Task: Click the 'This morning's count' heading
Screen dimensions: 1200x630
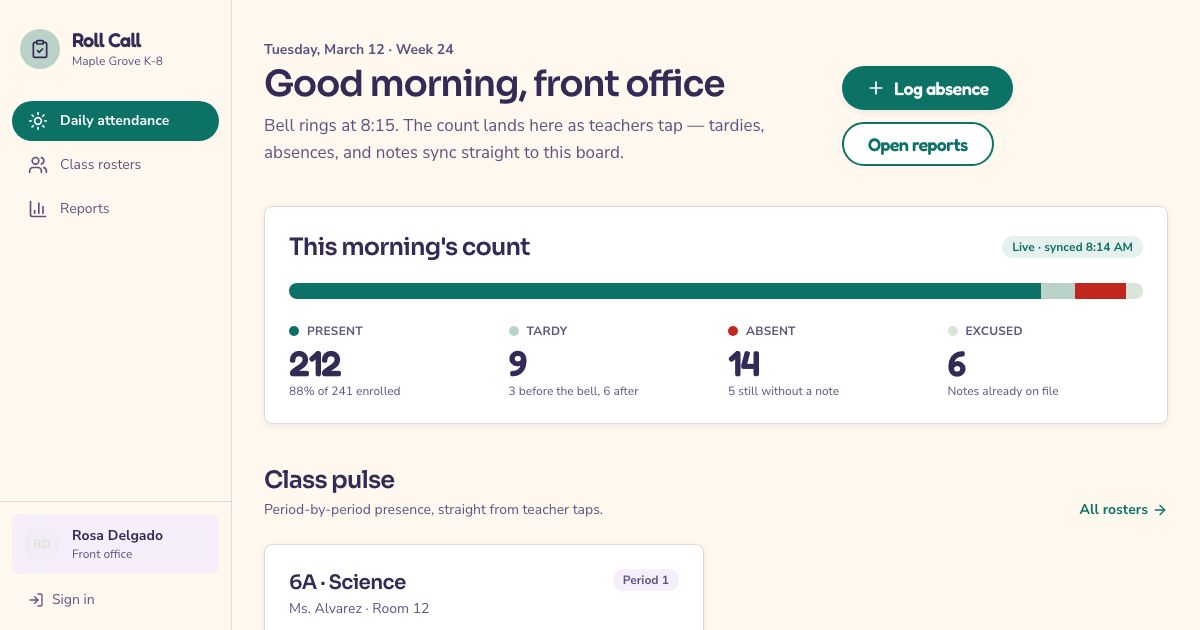Action: (x=410, y=247)
